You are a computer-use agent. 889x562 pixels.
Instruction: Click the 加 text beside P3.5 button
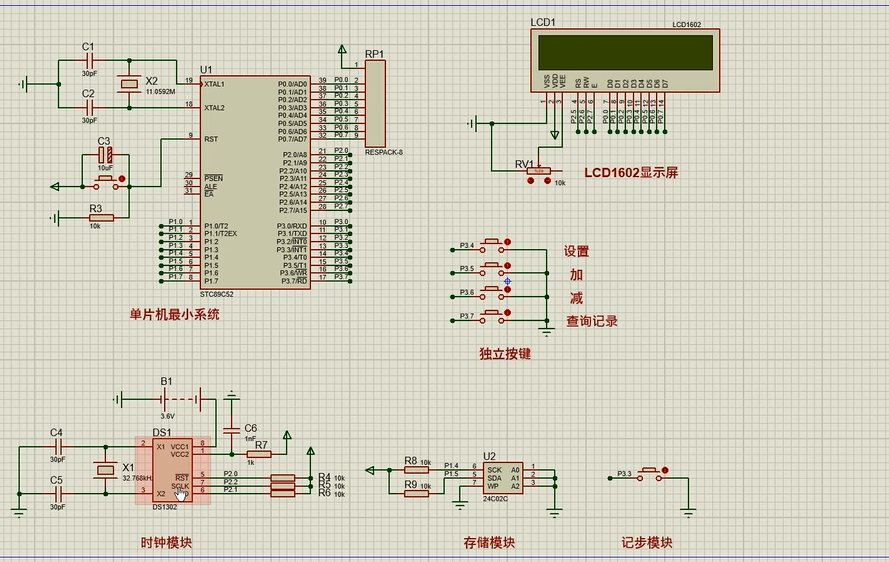tap(577, 274)
